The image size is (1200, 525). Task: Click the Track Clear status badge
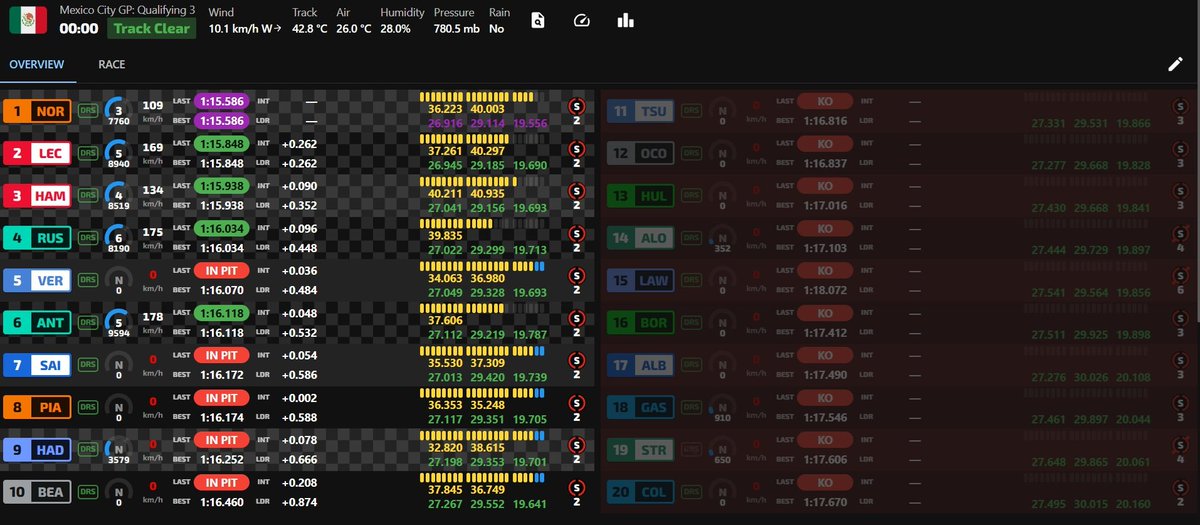pyautogui.click(x=151, y=28)
